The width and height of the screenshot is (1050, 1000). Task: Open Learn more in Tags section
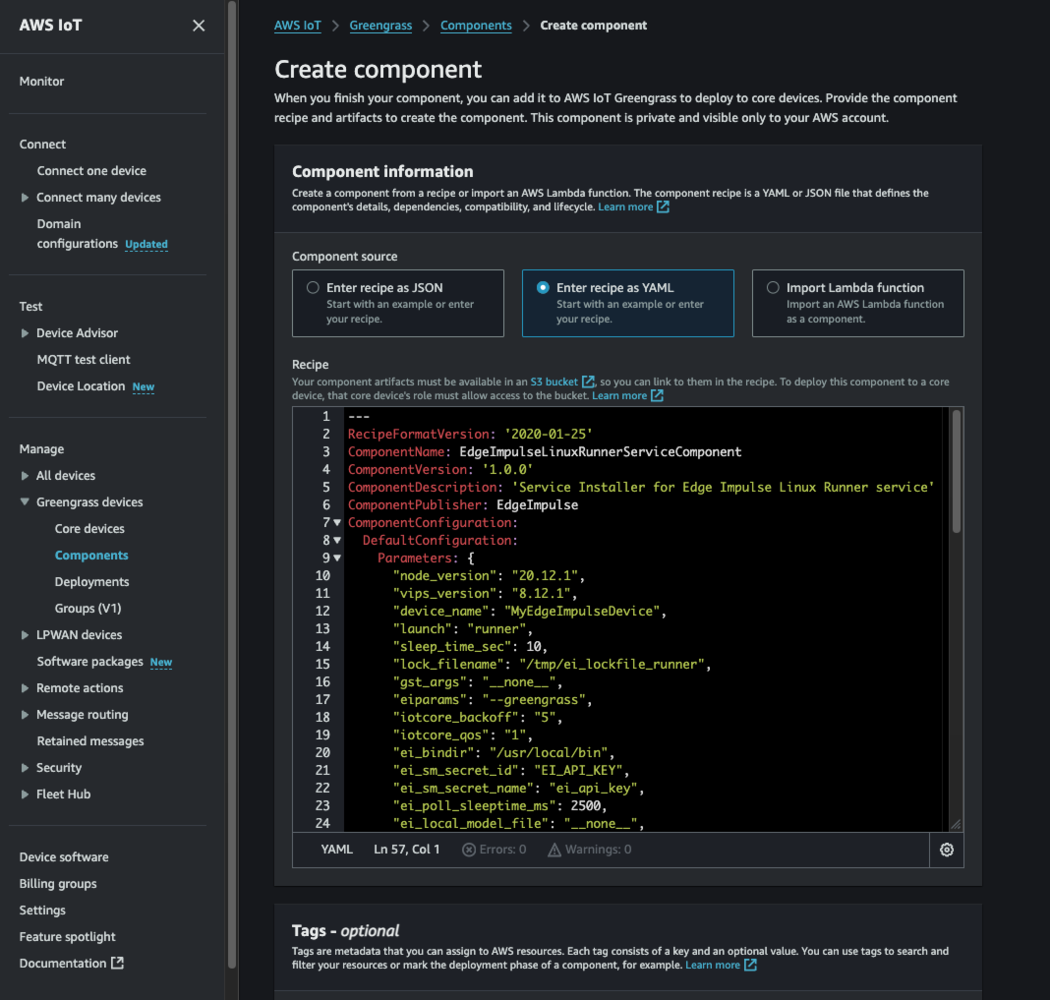(x=720, y=965)
